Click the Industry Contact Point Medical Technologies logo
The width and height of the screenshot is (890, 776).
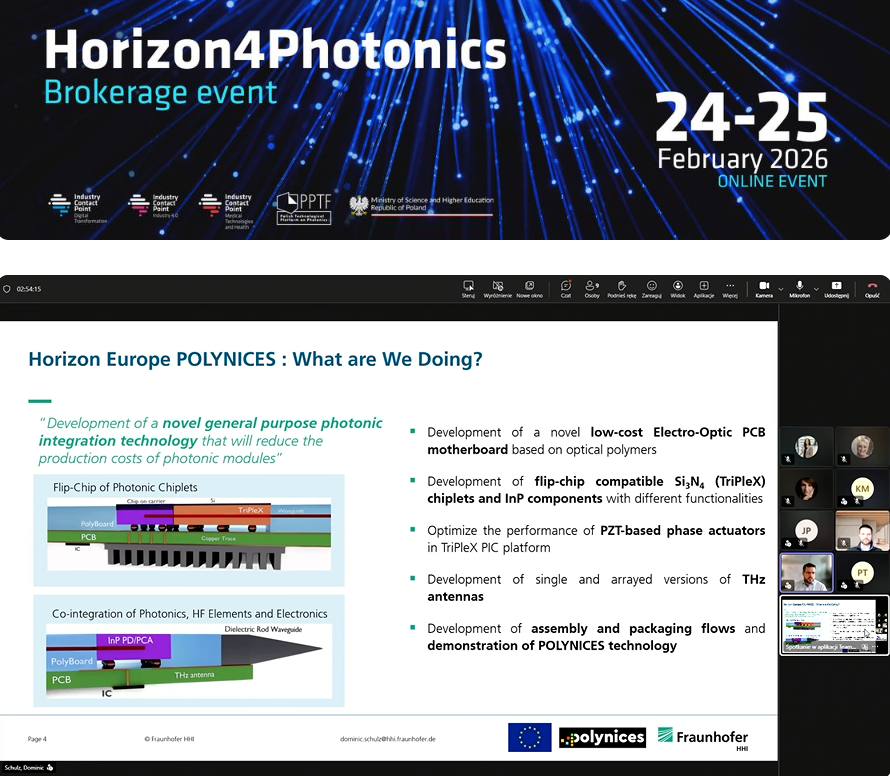click(226, 211)
